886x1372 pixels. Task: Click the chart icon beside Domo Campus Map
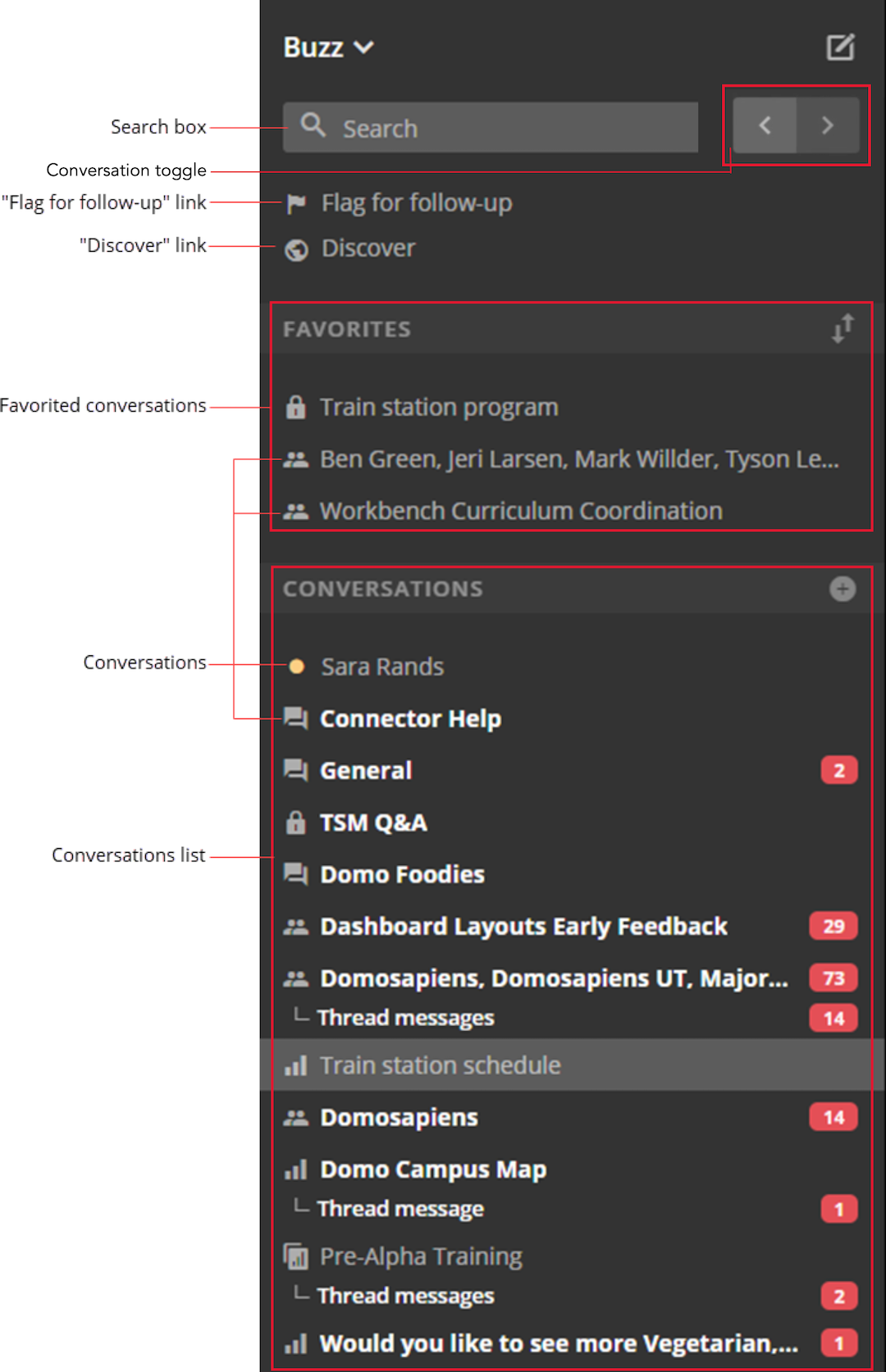click(295, 1169)
